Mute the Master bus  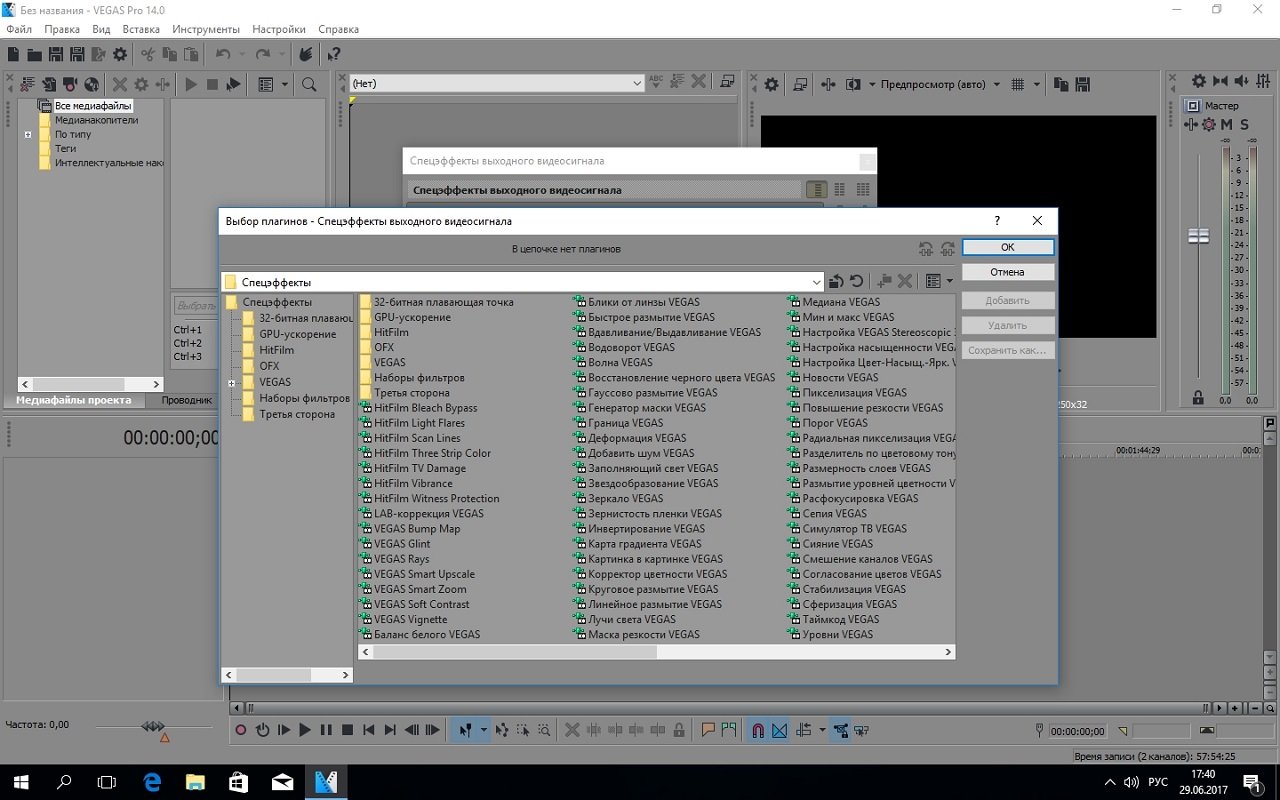(1227, 125)
